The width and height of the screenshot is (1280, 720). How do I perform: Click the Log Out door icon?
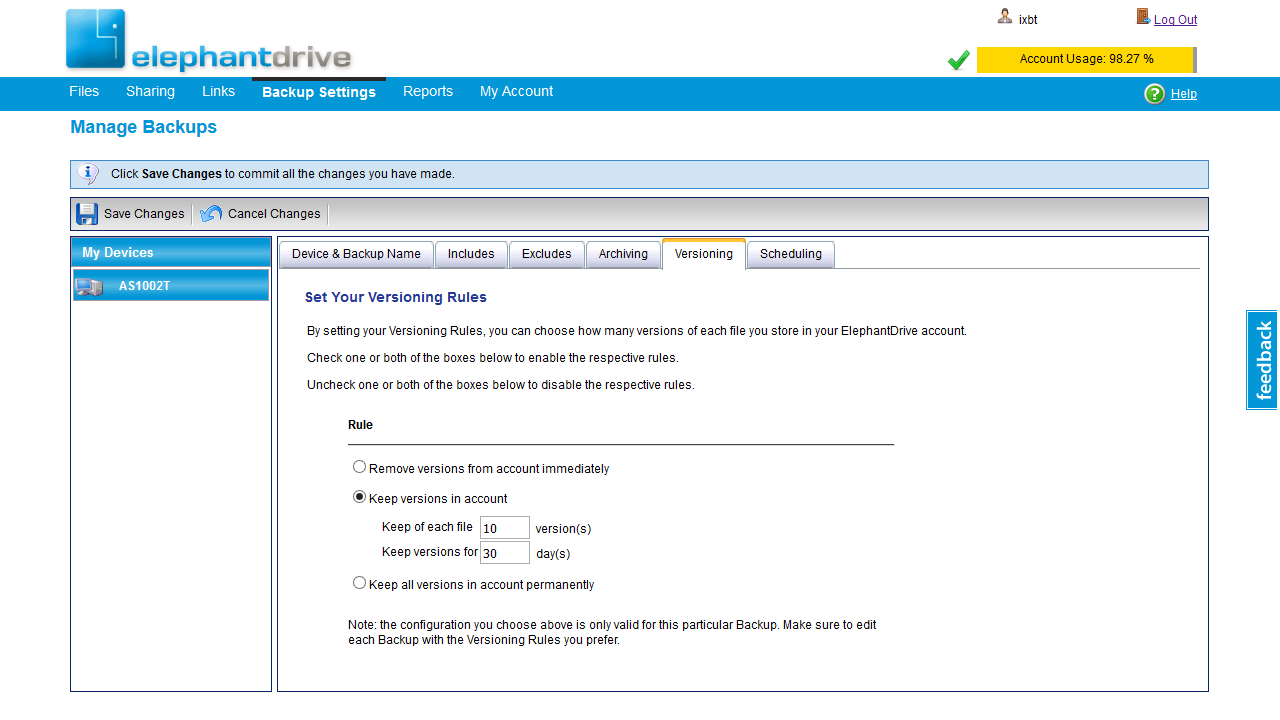click(x=1143, y=16)
